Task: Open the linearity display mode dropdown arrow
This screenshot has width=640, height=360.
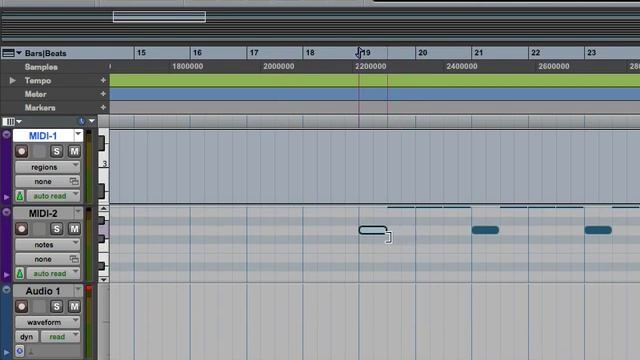Action: (92, 121)
